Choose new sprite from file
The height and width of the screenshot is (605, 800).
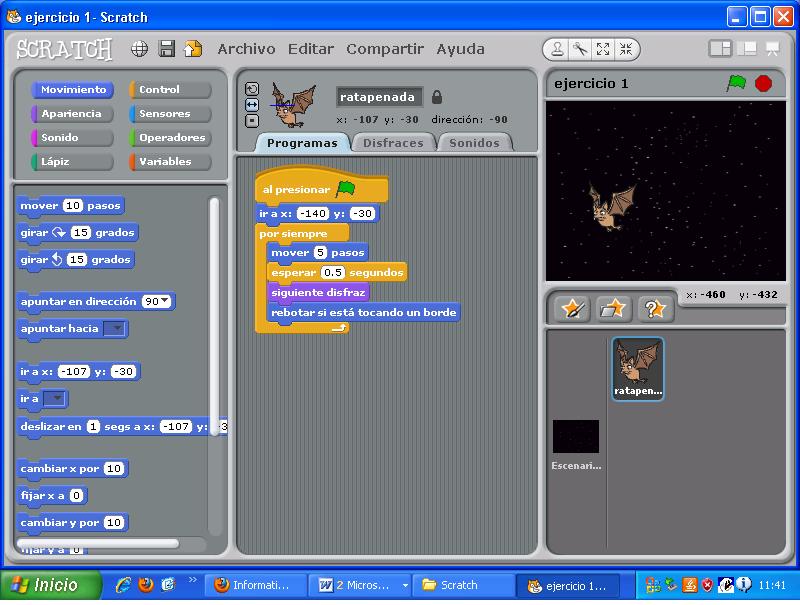(x=614, y=308)
